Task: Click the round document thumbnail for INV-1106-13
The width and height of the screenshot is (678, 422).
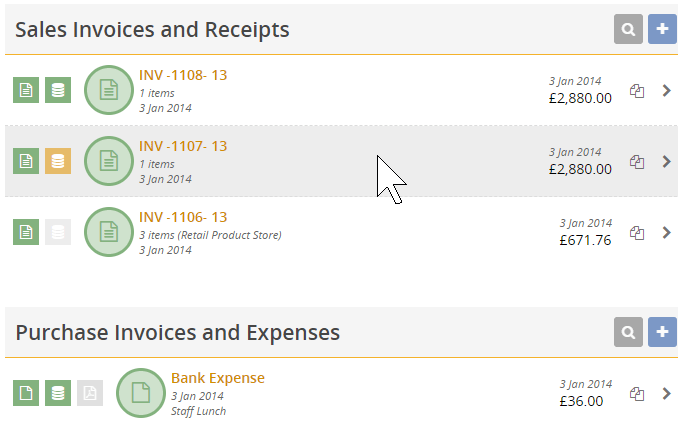Action: click(109, 232)
